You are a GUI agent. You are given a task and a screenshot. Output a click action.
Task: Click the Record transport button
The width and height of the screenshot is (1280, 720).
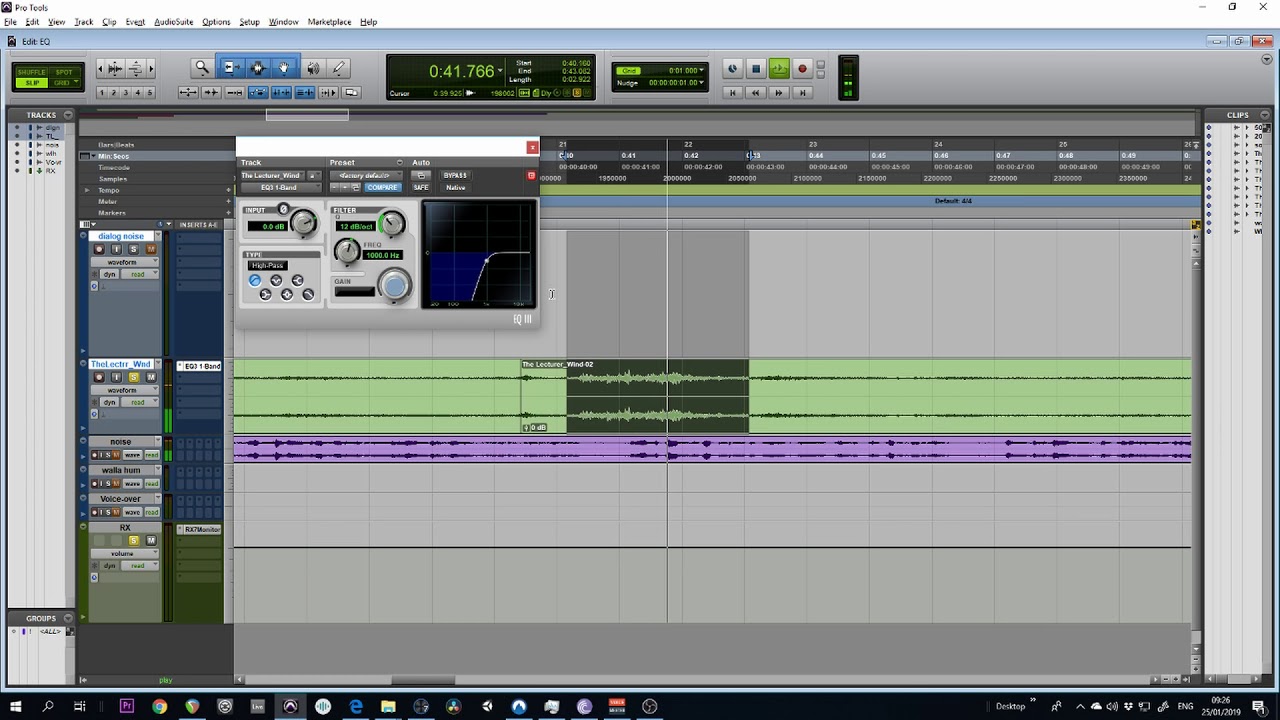802,69
